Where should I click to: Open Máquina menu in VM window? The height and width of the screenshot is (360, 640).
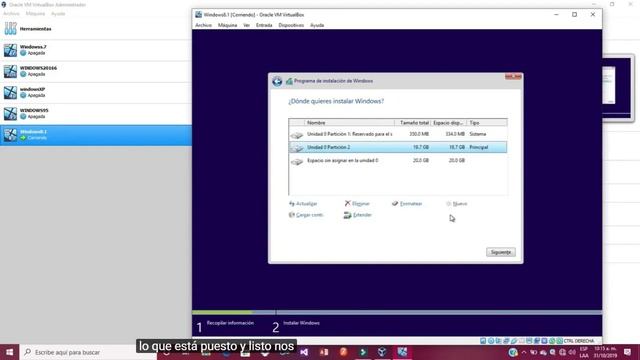pyautogui.click(x=227, y=25)
